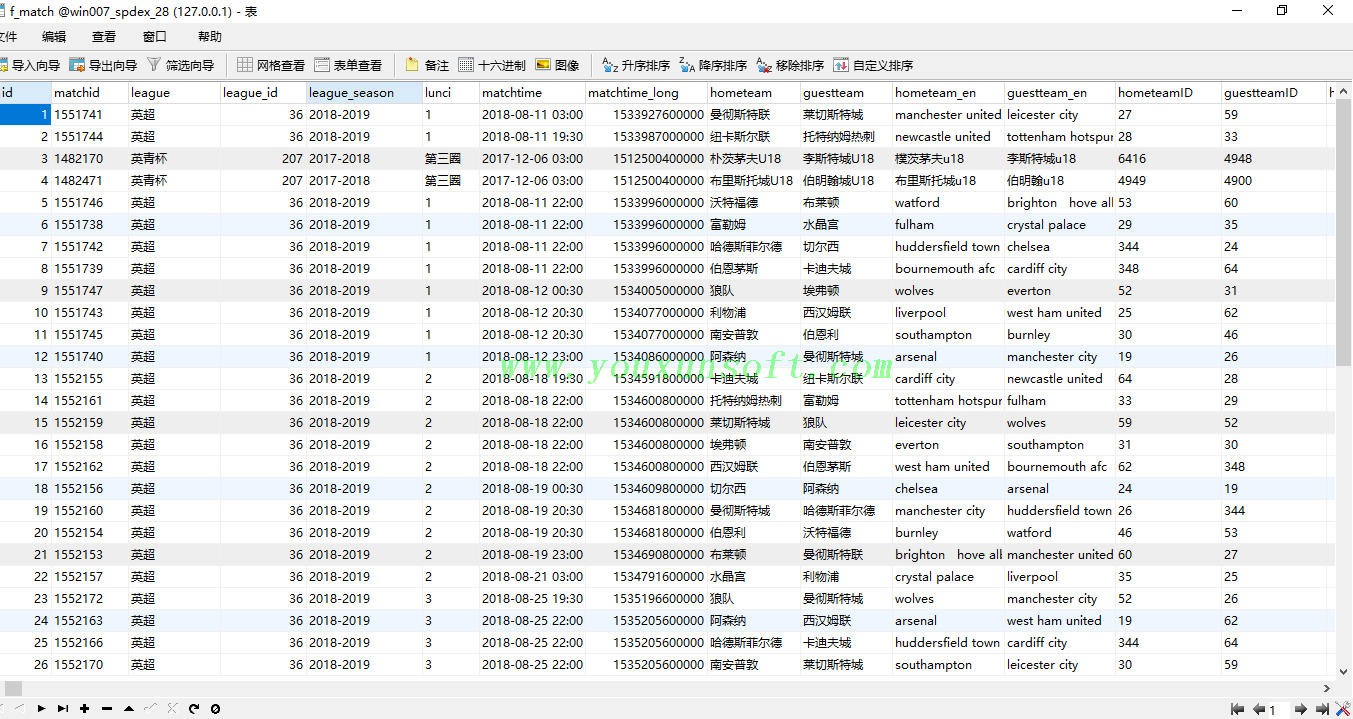Select the matchtime cell 2018-08-21 03:00

(532, 576)
